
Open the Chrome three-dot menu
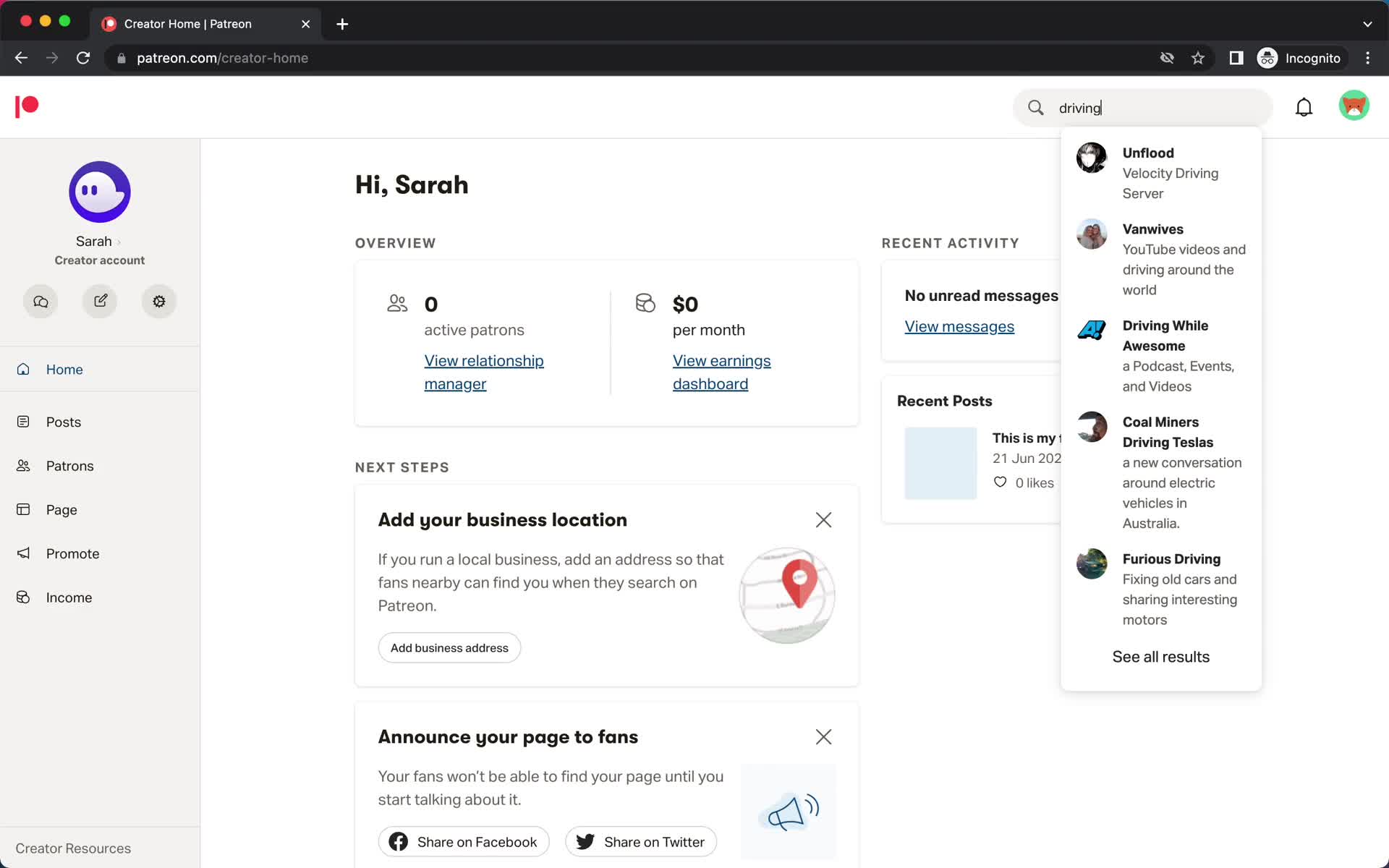click(x=1367, y=58)
